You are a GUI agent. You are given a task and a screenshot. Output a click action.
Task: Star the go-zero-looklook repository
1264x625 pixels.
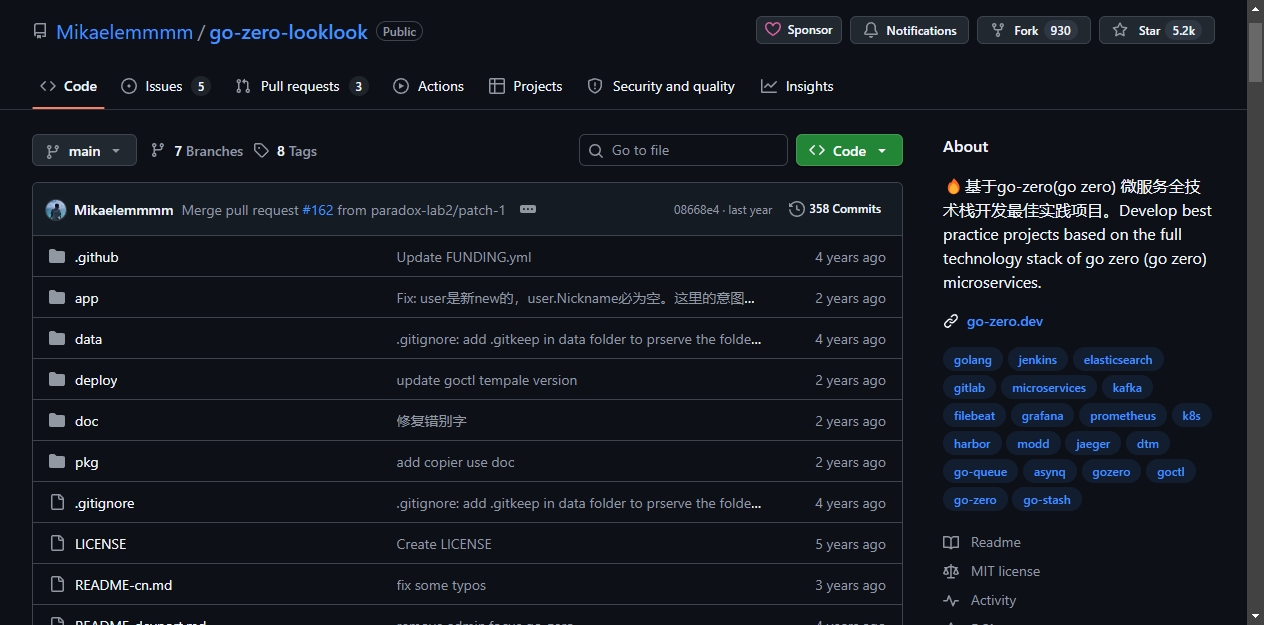[1156, 30]
